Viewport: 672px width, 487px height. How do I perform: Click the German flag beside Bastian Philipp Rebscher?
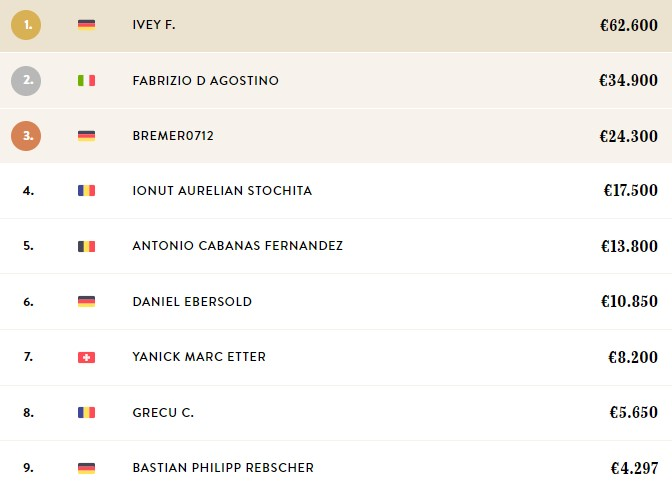(86, 467)
